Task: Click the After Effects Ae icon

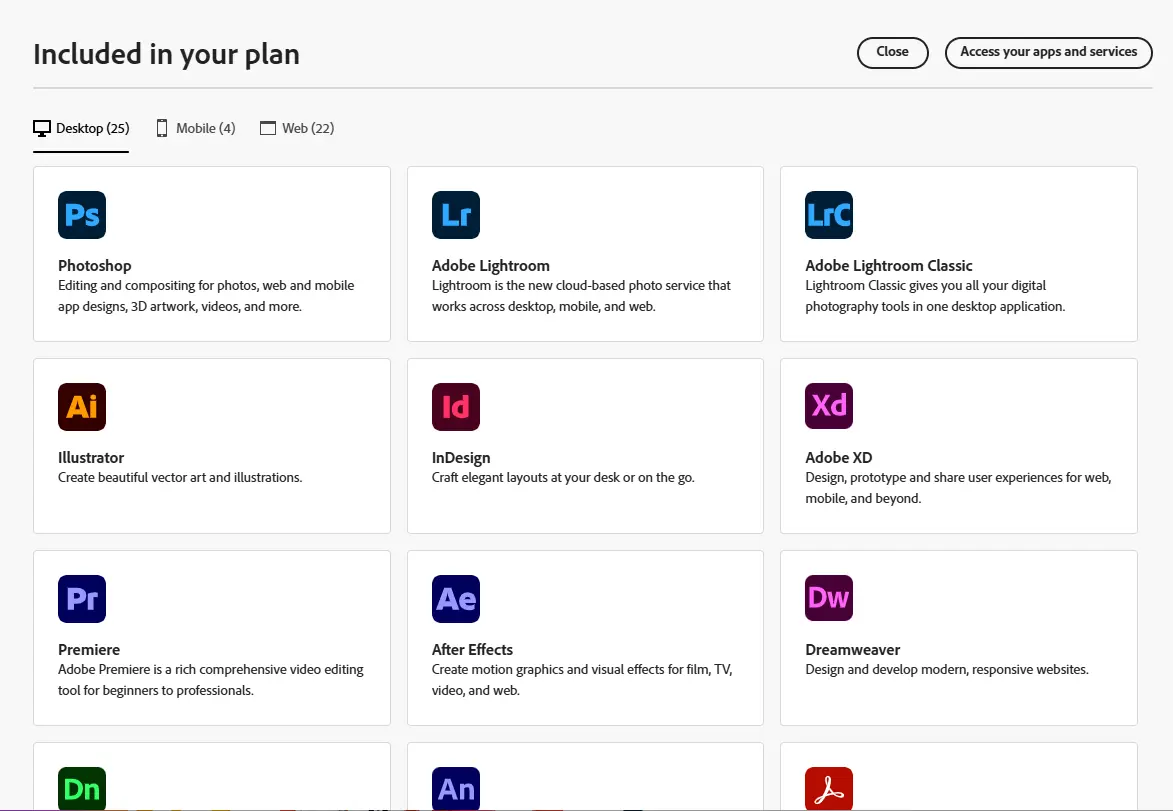Action: click(456, 599)
